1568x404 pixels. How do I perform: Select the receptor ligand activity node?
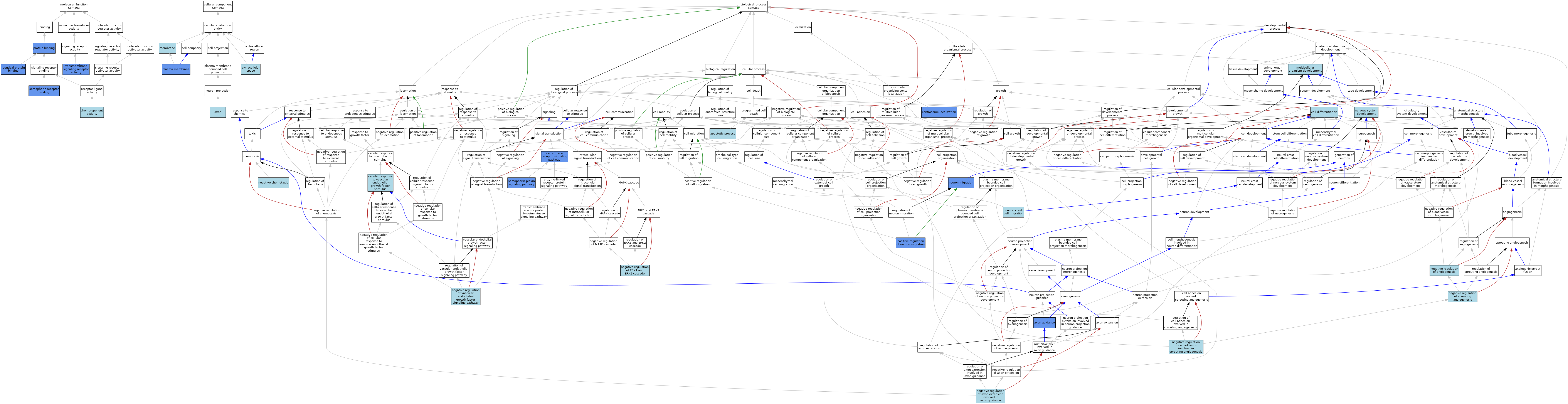point(92,91)
